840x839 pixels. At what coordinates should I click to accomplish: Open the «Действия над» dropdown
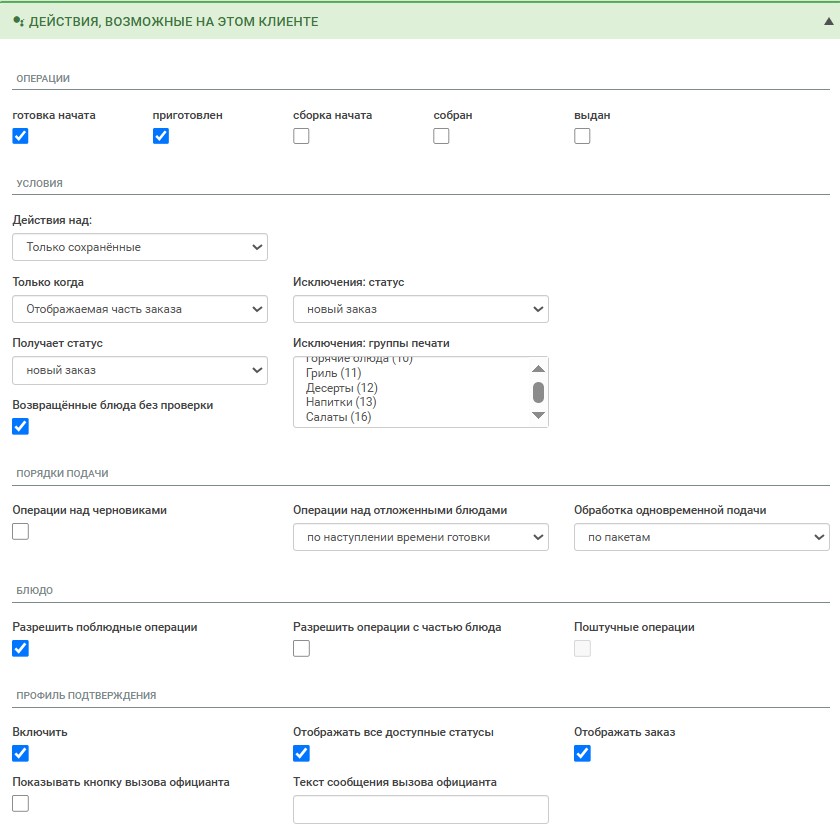click(x=140, y=247)
